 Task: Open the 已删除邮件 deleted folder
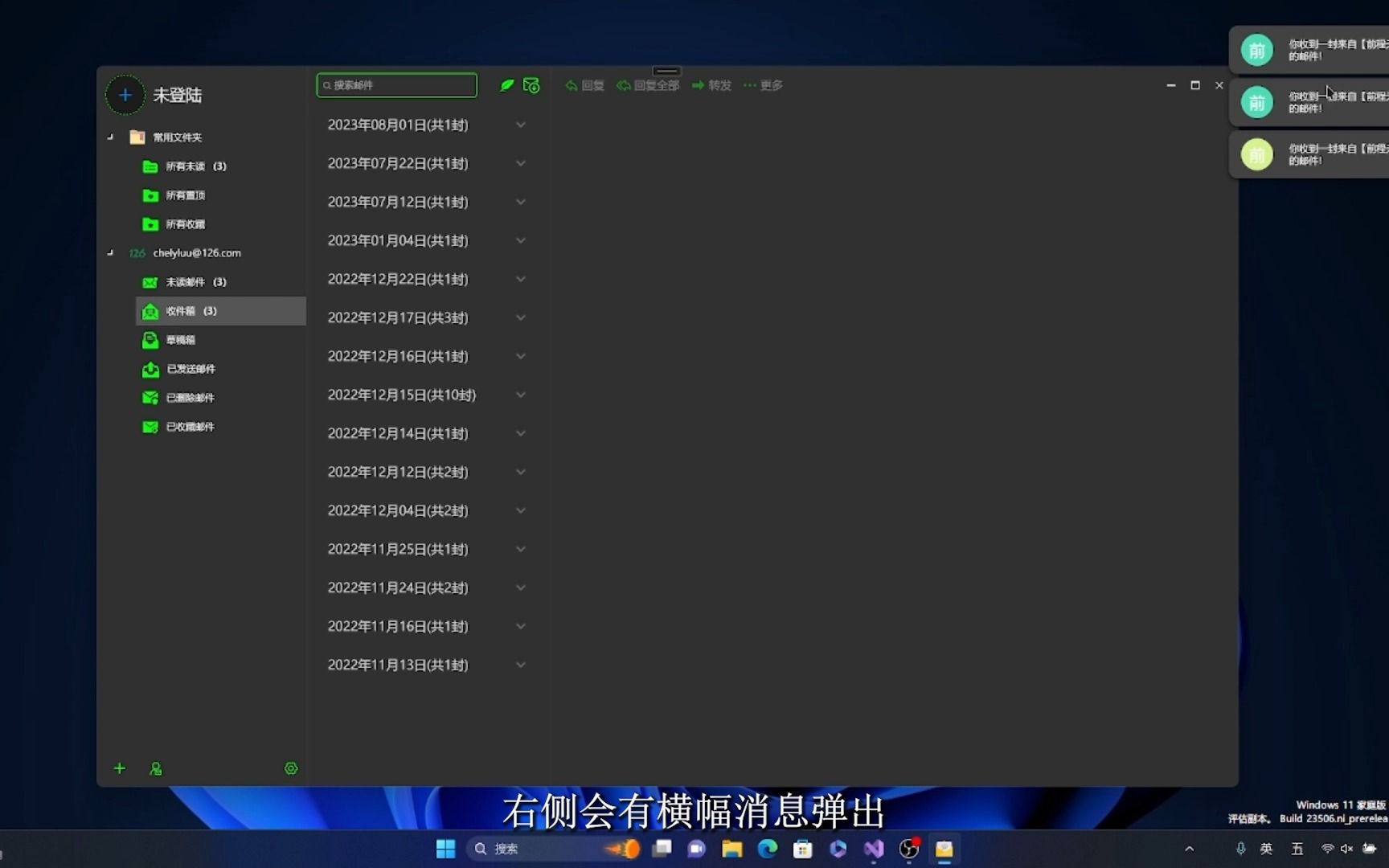(179, 398)
